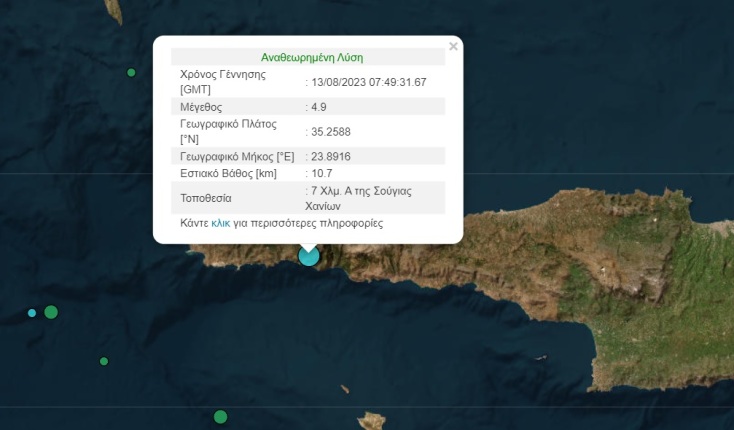Click the magnitude value 4.9

click(319, 107)
